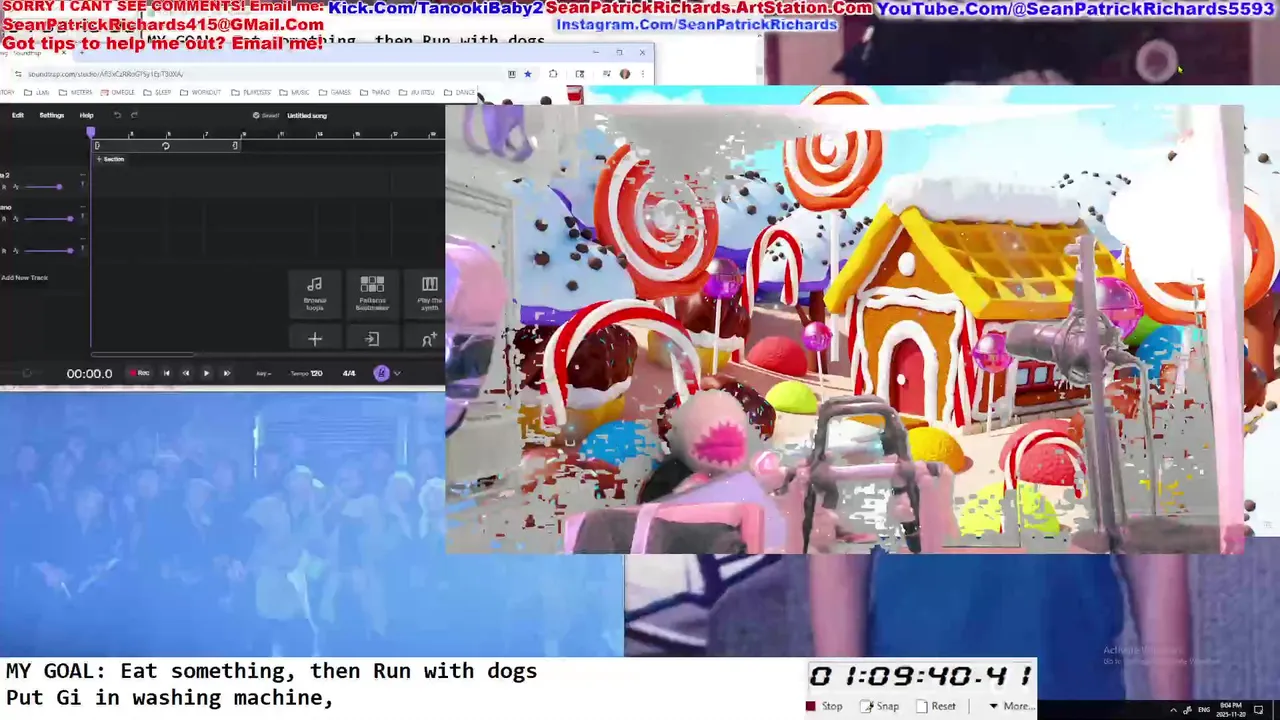Open the JIU JITSU bookmark folder

(417, 92)
